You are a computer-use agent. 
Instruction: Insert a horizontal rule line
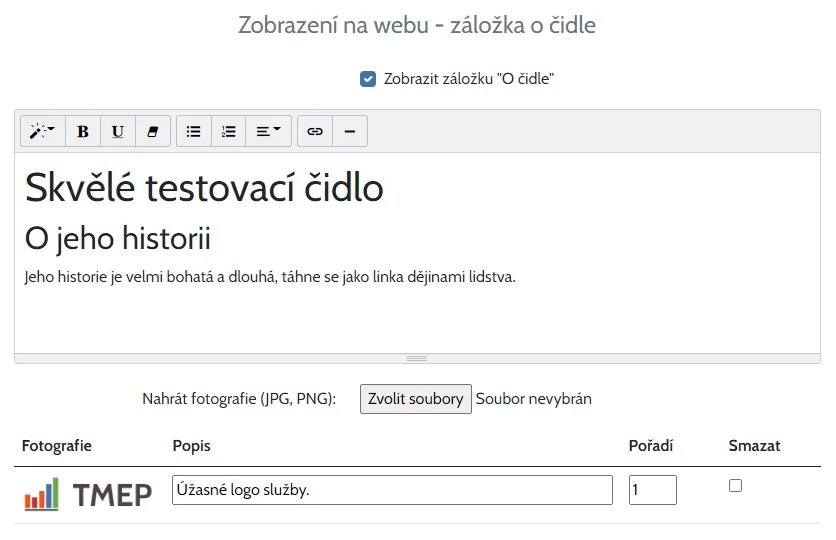pyautogui.click(x=349, y=131)
